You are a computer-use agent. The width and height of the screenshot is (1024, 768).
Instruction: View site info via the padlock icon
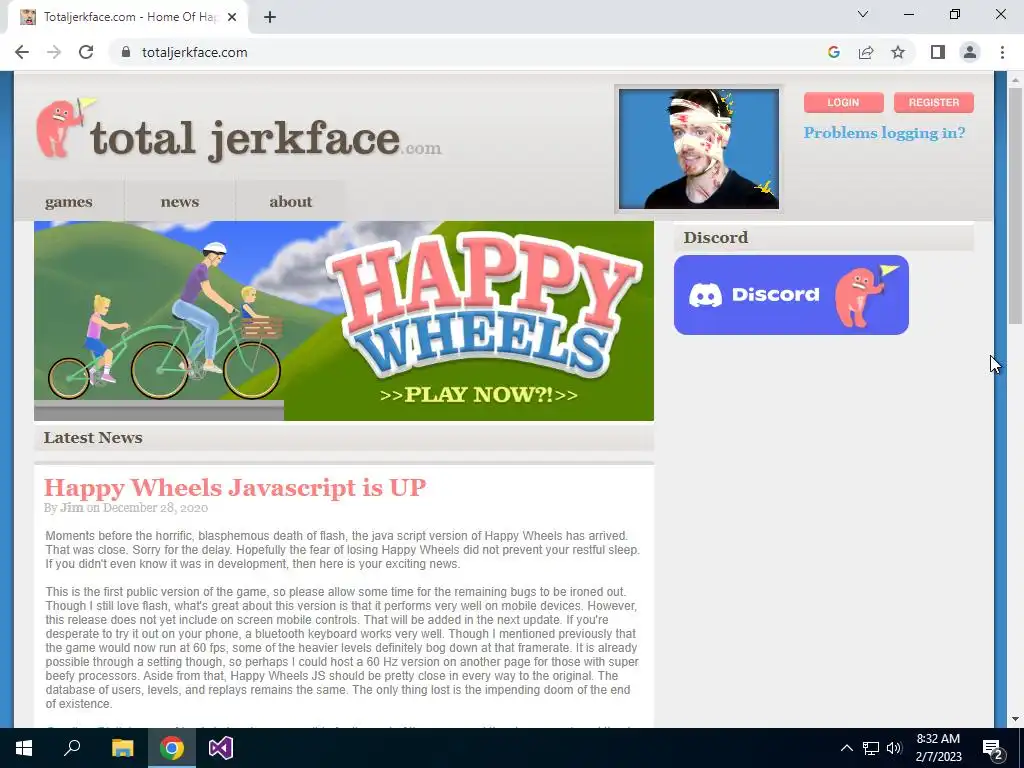pos(126,52)
